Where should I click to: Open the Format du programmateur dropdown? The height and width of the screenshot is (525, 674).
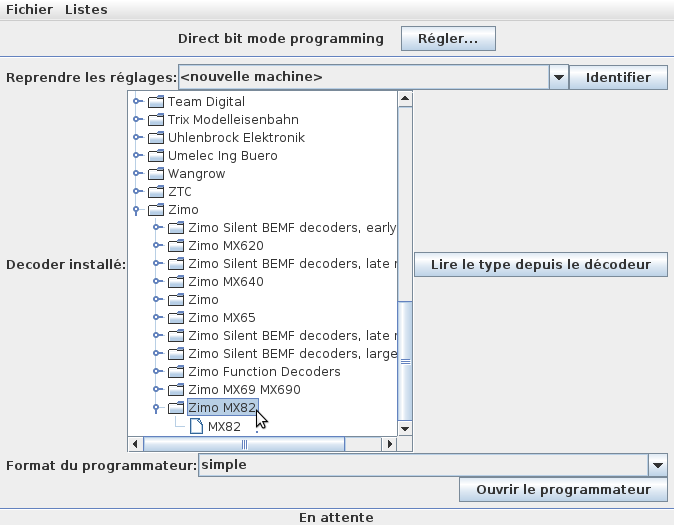(x=658, y=465)
